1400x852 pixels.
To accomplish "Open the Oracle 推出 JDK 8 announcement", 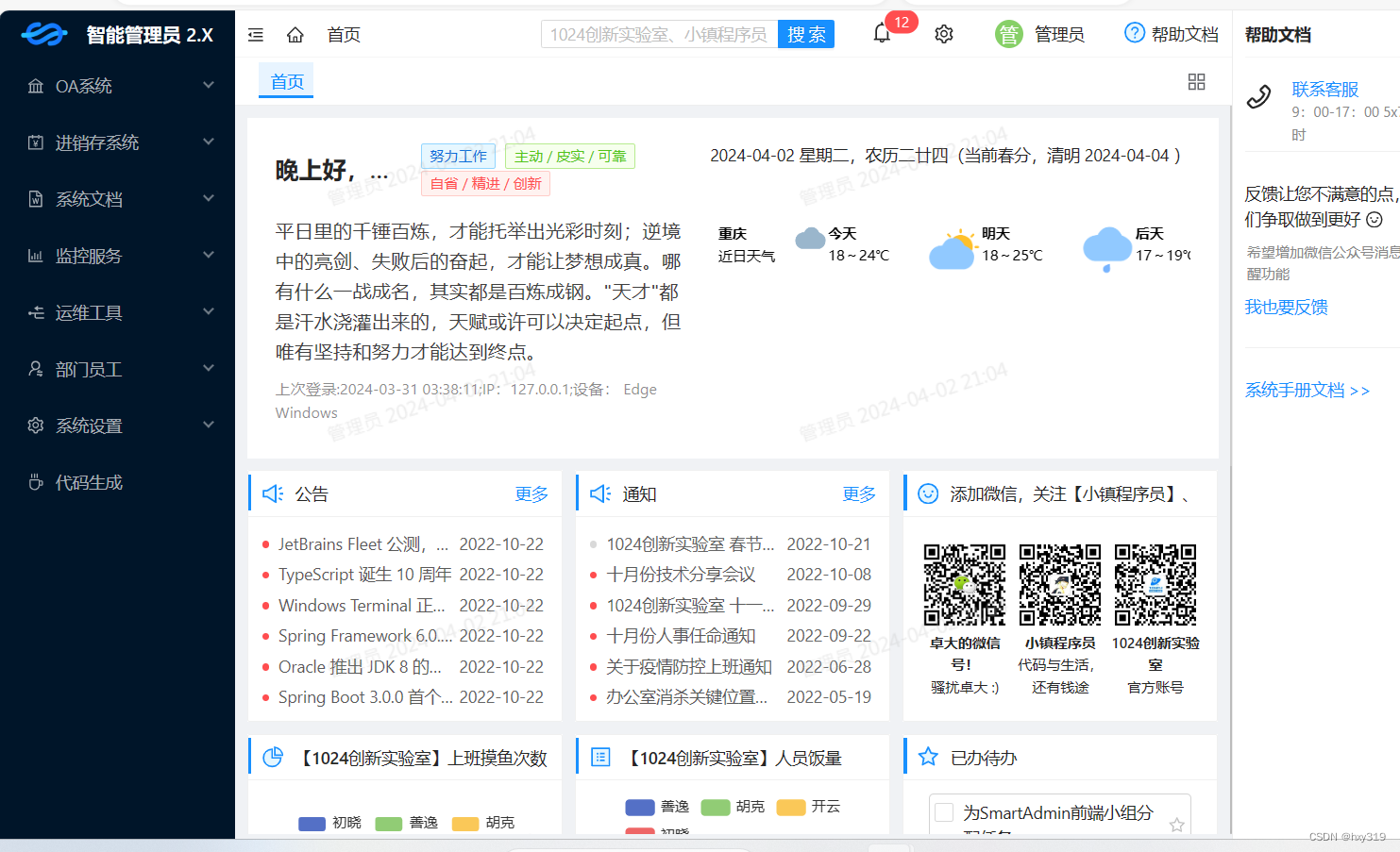I will tap(360, 667).
